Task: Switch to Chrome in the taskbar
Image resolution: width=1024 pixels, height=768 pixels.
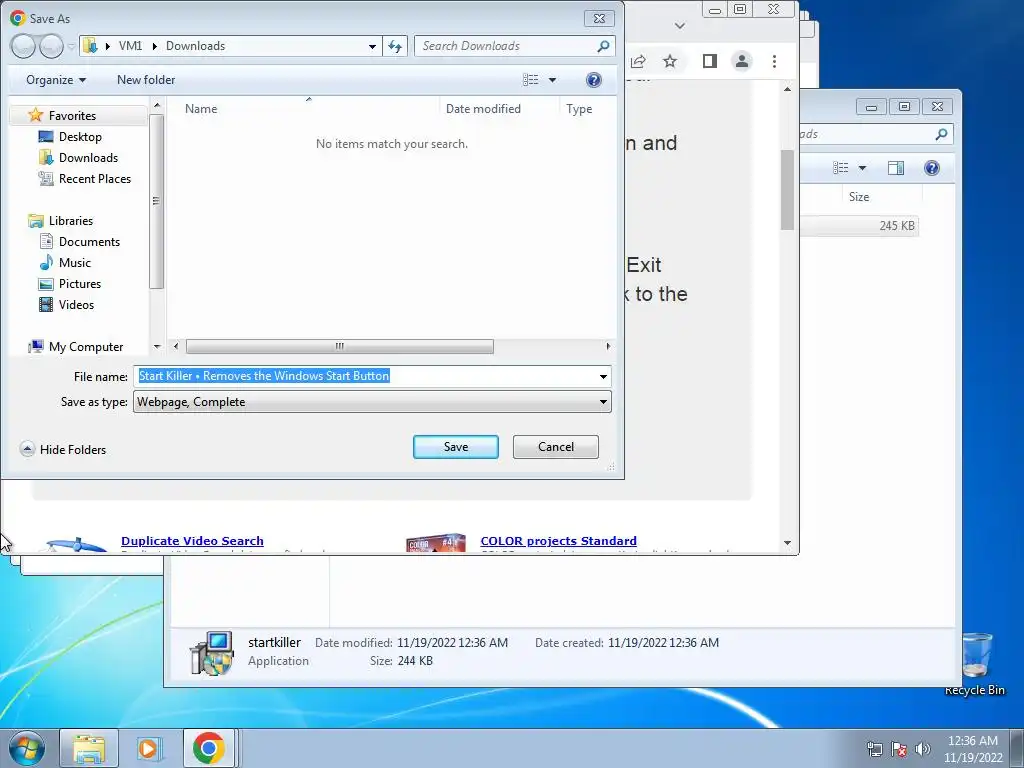Action: [x=209, y=748]
